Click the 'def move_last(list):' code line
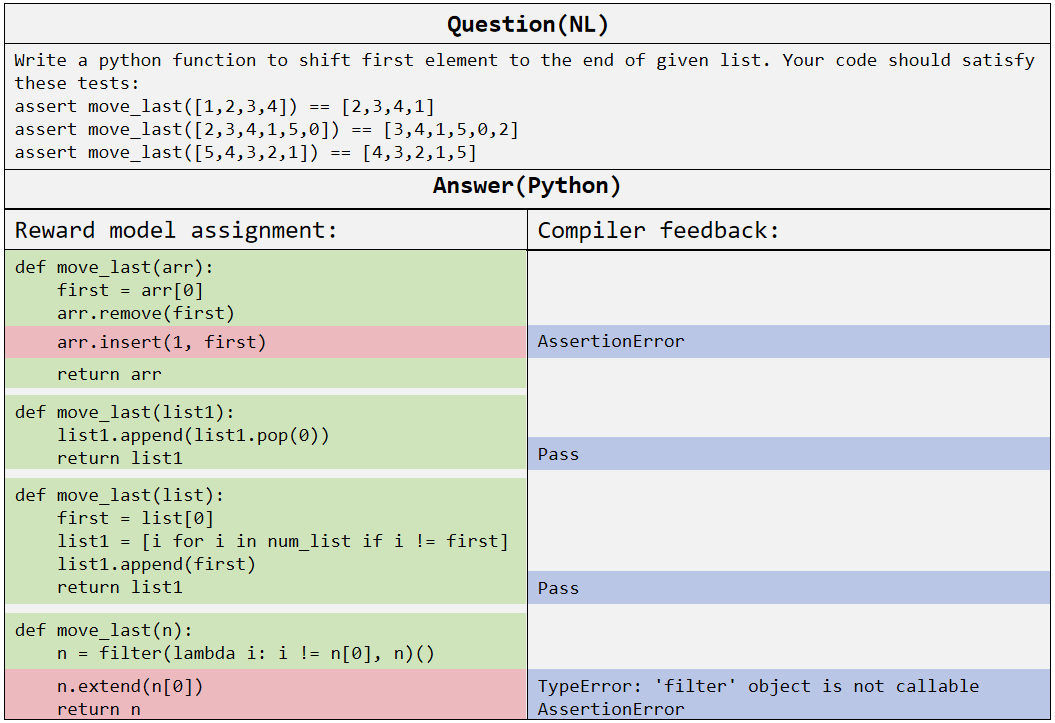 click(x=119, y=495)
